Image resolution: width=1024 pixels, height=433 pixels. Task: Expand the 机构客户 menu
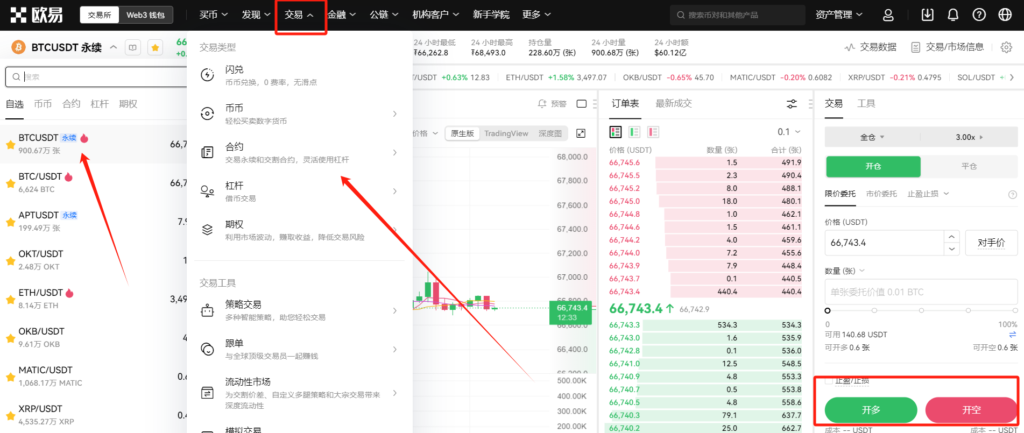coord(436,14)
